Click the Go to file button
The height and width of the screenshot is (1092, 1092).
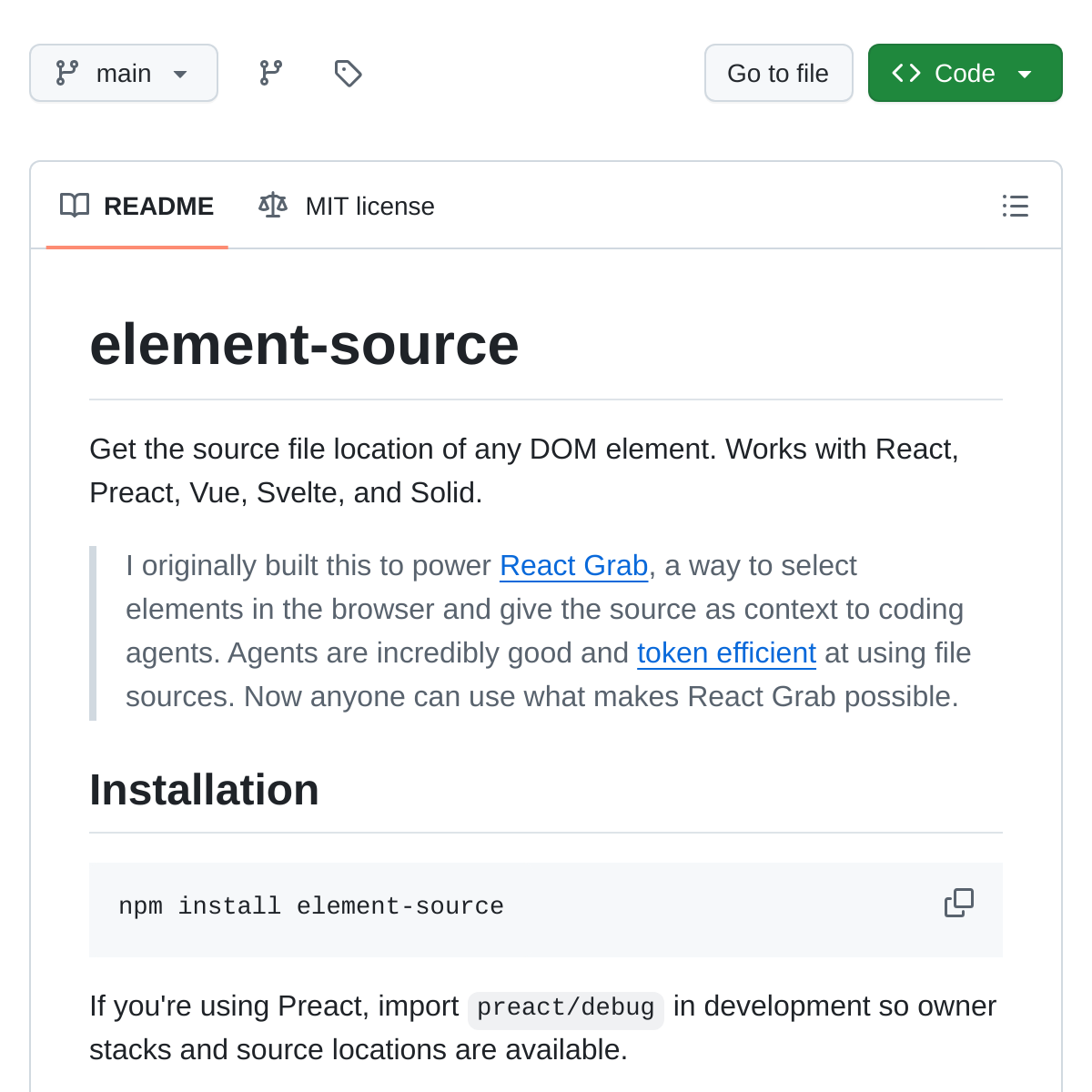click(778, 73)
